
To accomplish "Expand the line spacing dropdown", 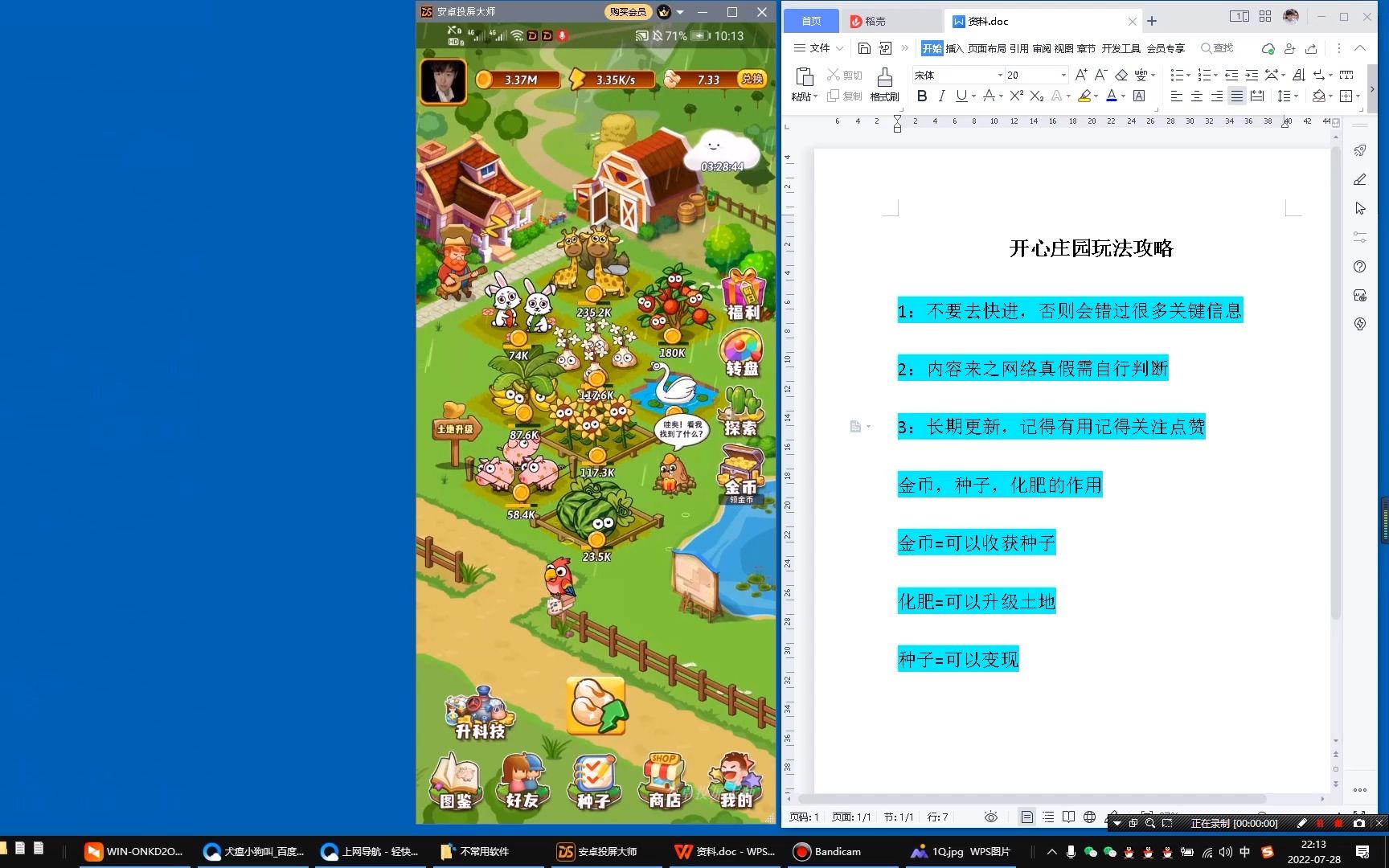I will (1295, 97).
